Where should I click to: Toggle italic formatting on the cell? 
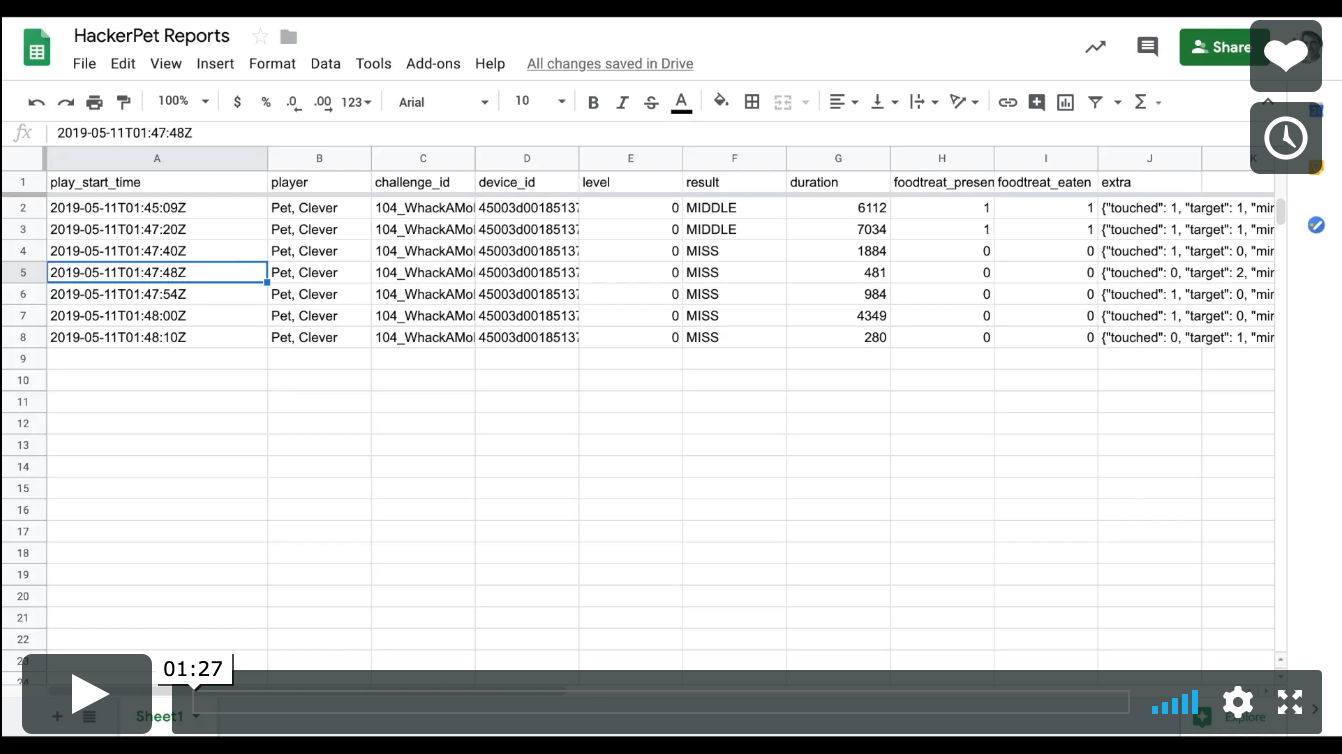coord(622,101)
